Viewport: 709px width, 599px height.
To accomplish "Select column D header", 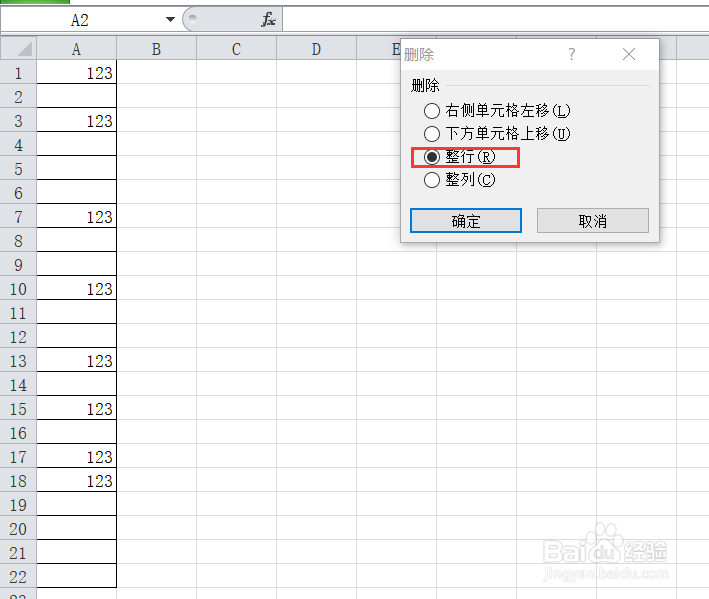I will (317, 48).
